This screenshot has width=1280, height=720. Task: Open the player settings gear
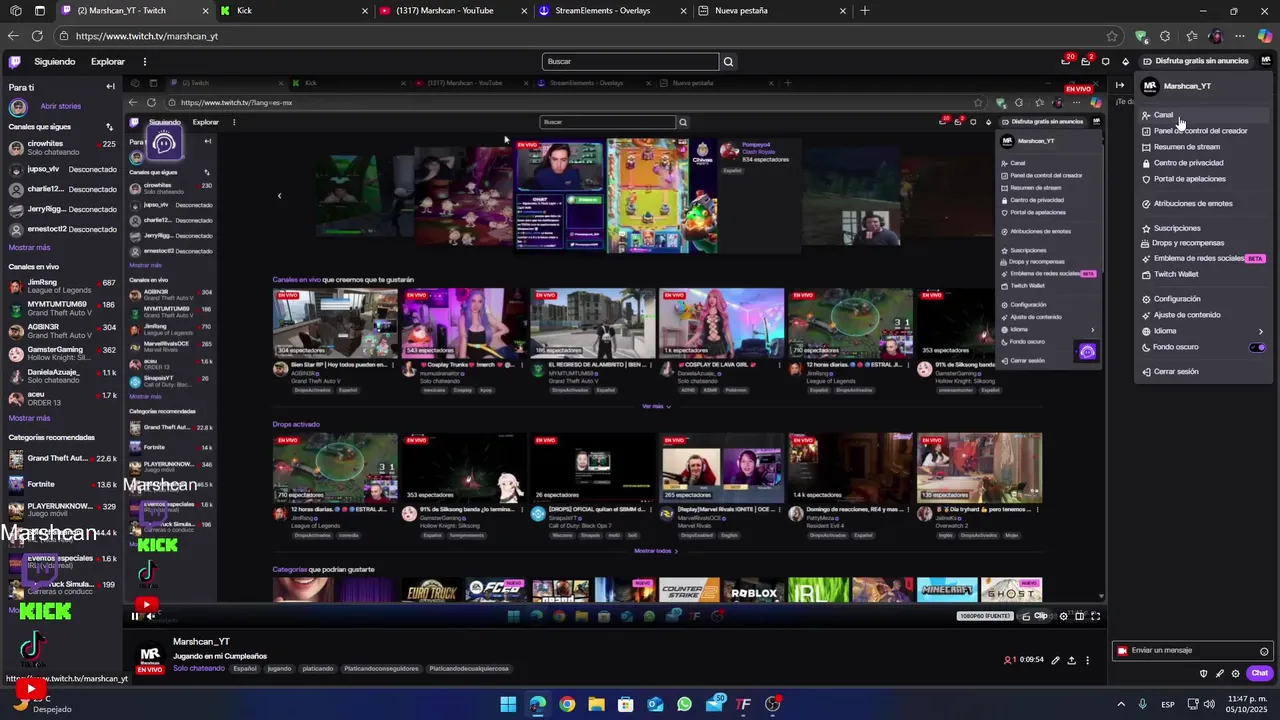1063,616
